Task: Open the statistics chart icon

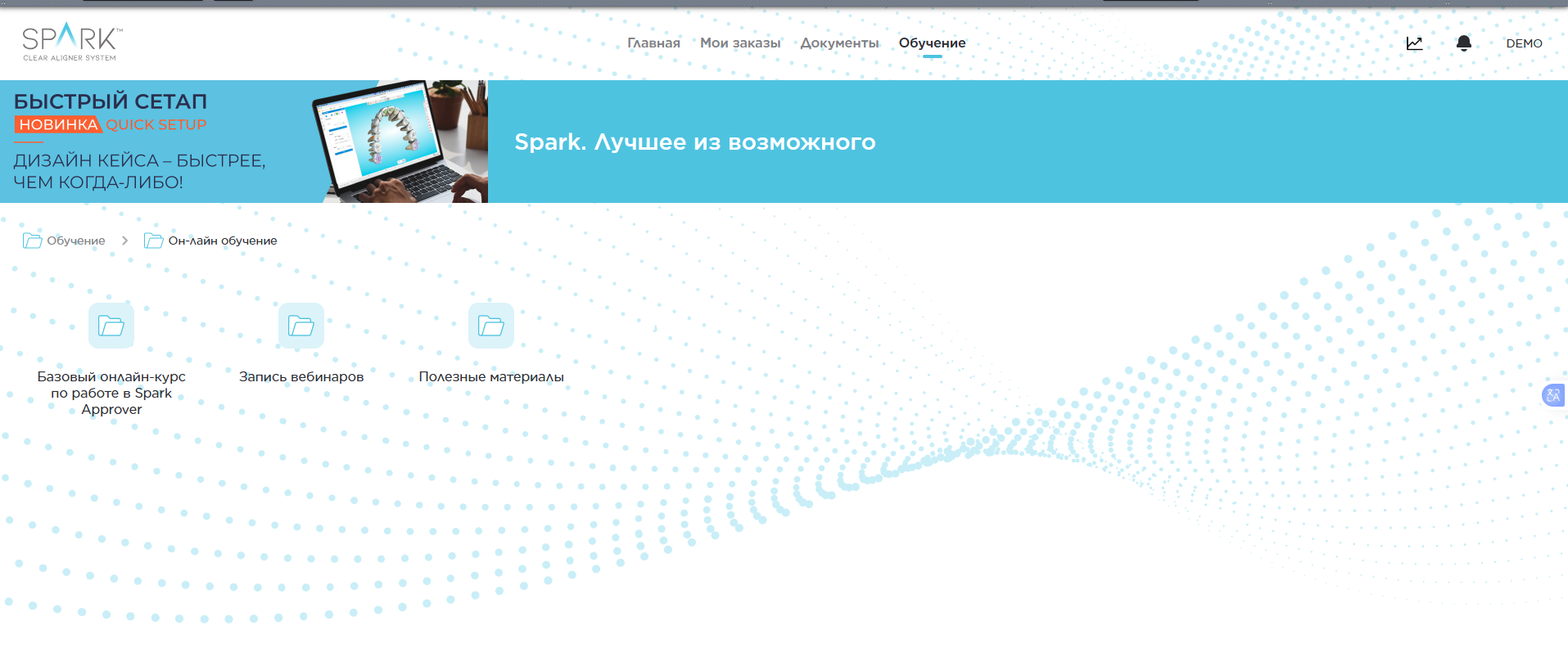Action: point(1414,43)
